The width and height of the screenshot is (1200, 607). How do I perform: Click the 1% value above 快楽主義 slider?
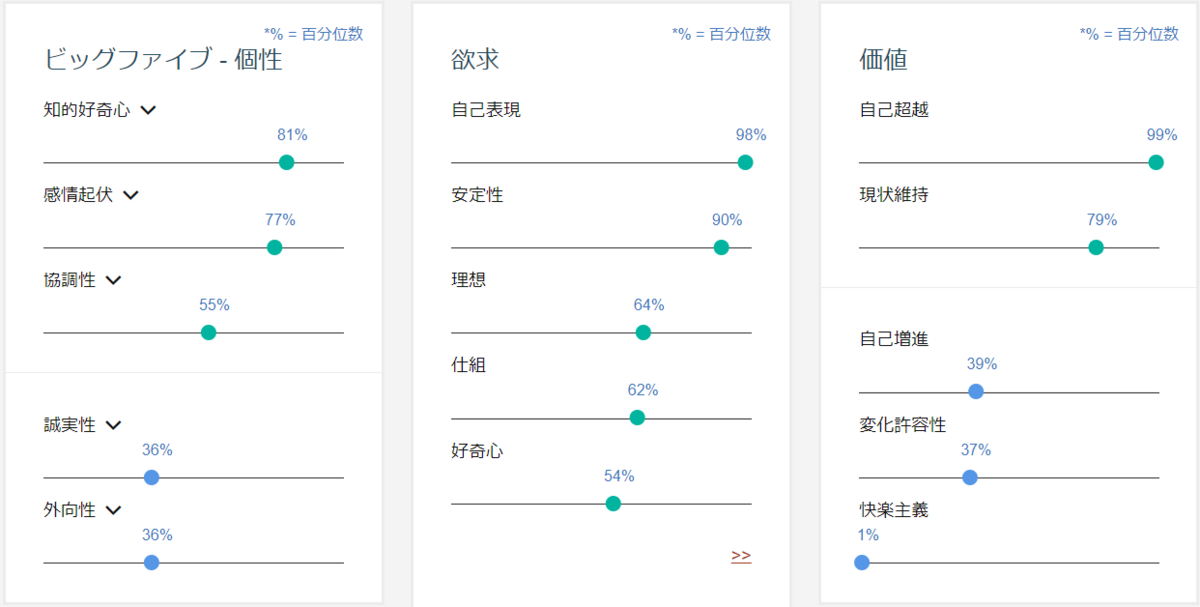coord(868,535)
